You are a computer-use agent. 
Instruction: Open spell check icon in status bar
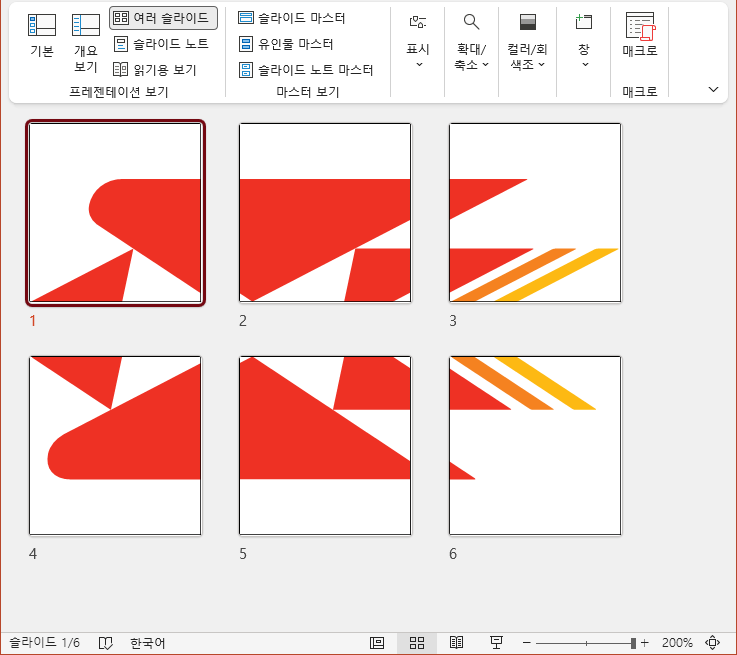pyautogui.click(x=106, y=643)
